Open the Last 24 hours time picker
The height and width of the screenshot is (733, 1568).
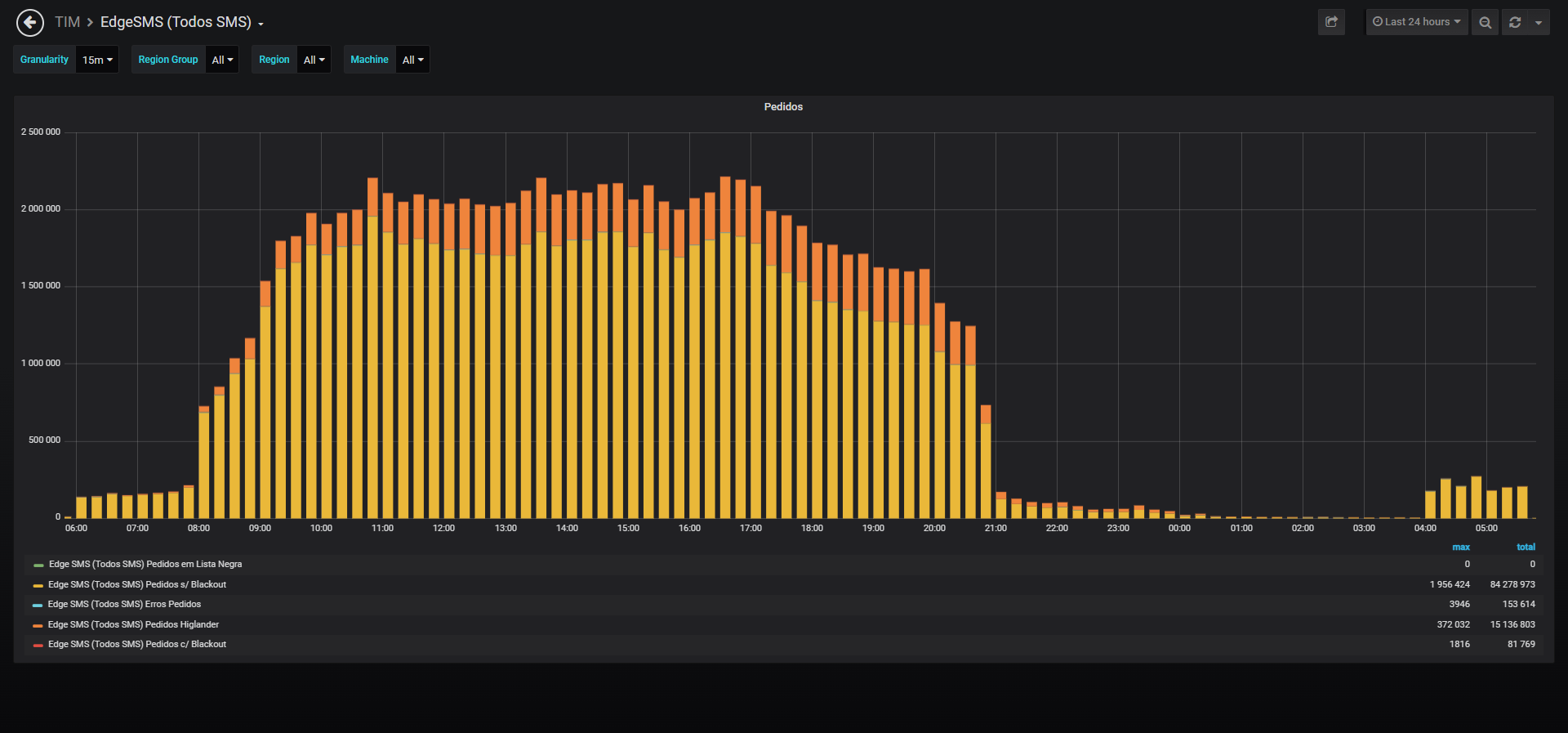pos(1417,22)
